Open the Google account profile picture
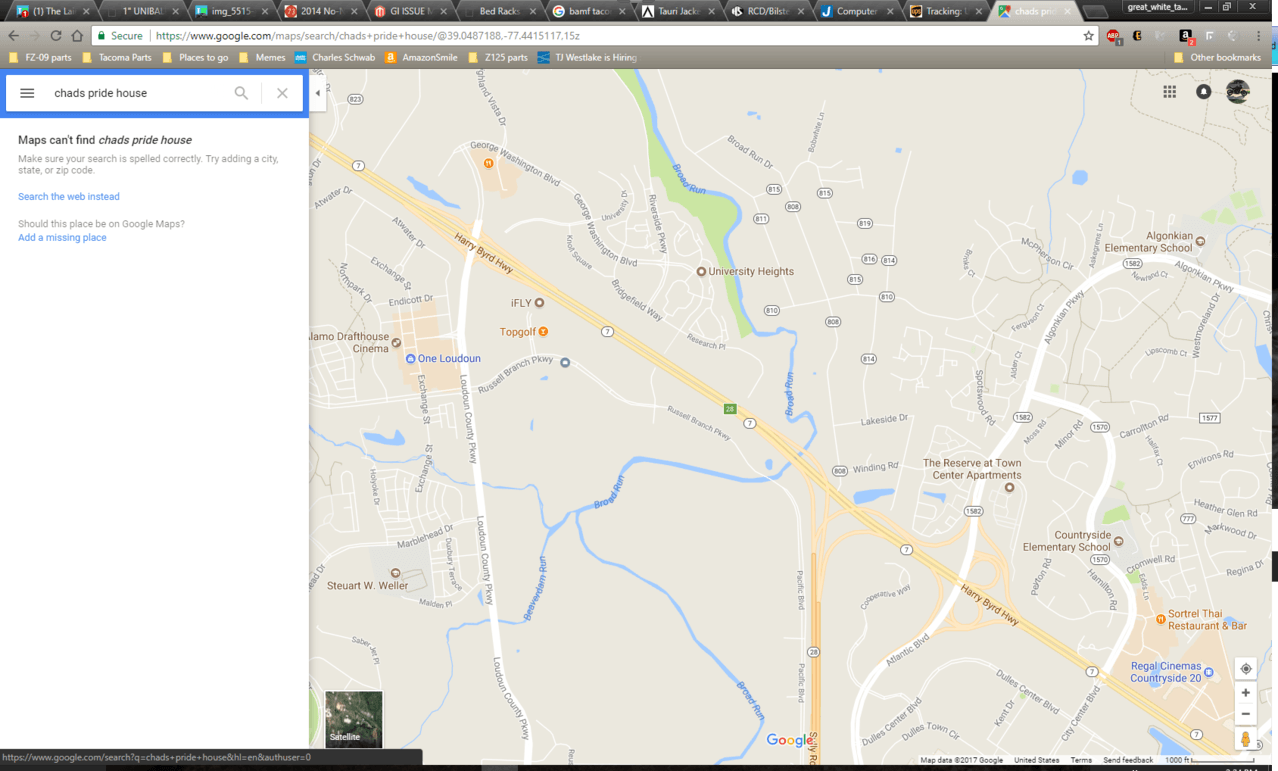 1238,92
